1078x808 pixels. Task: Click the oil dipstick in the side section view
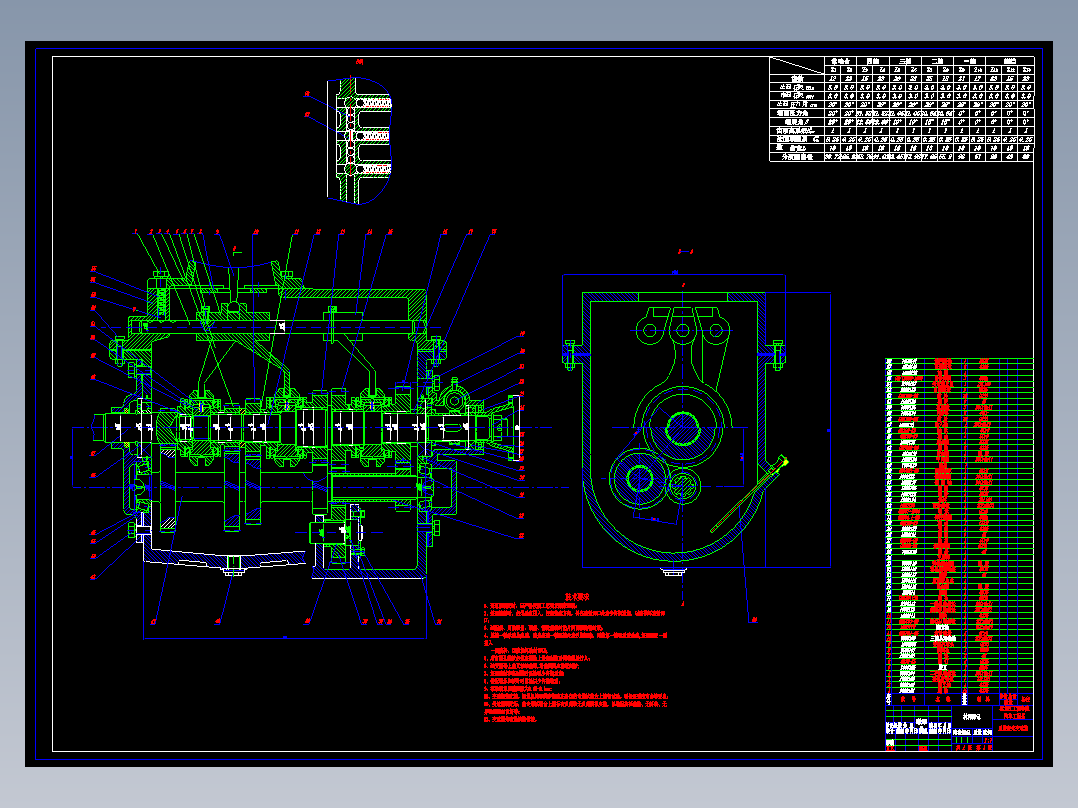pos(750,494)
